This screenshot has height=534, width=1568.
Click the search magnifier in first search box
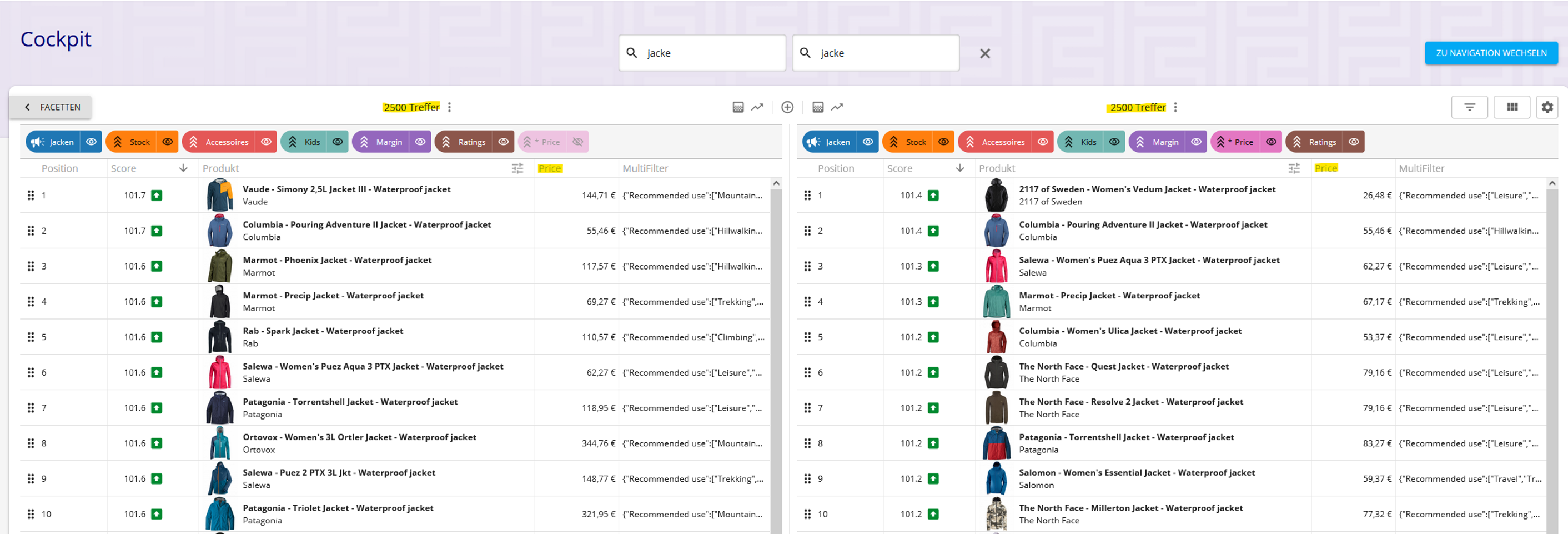click(x=632, y=53)
